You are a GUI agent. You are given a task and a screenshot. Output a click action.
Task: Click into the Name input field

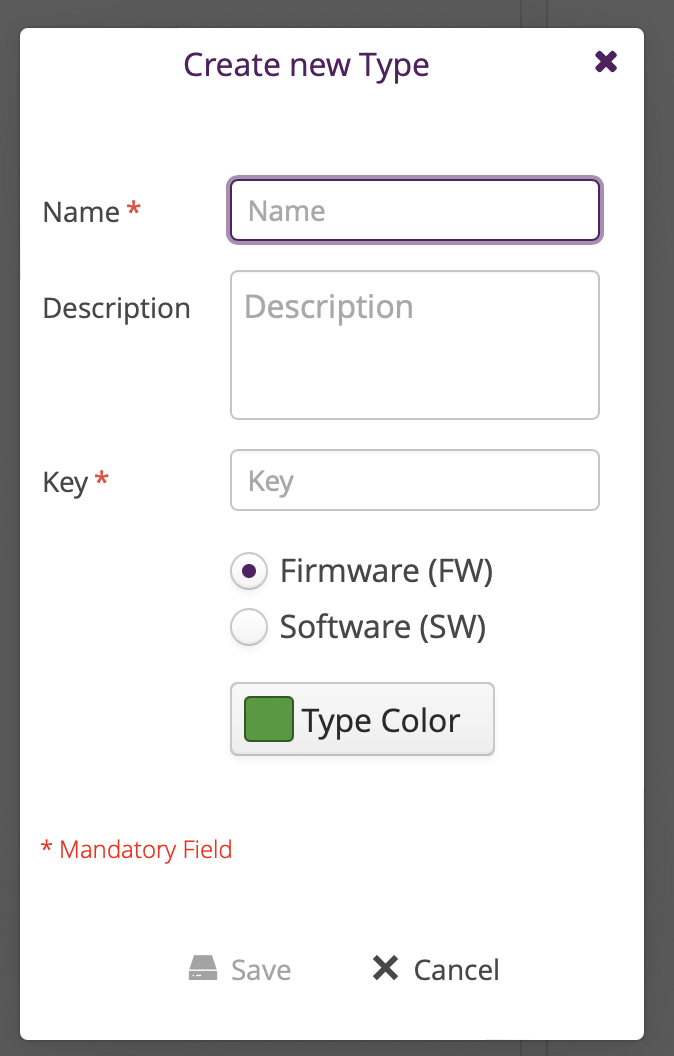(x=414, y=210)
